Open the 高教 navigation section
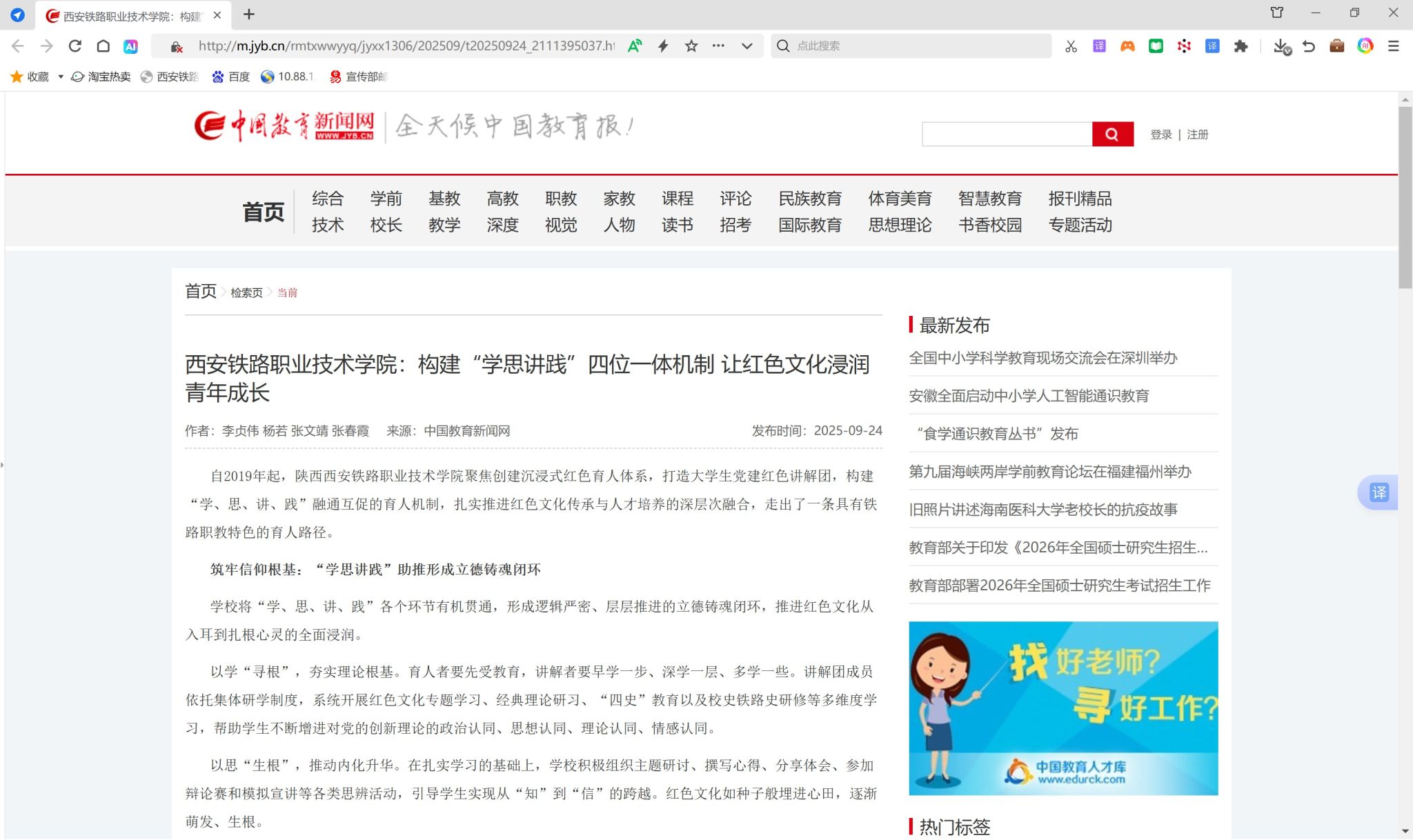This screenshot has height=840, width=1413. (x=502, y=199)
